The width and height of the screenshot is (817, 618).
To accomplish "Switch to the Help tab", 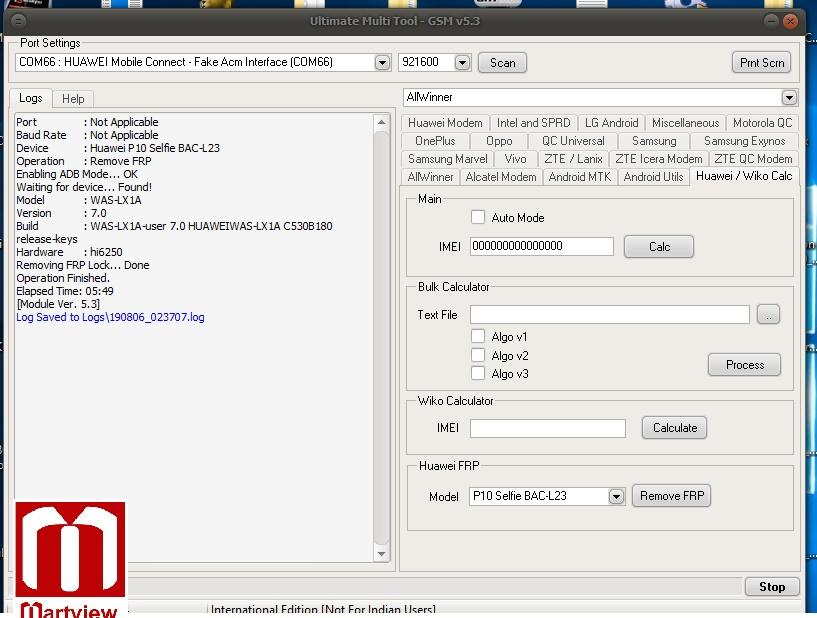I will pyautogui.click(x=73, y=98).
